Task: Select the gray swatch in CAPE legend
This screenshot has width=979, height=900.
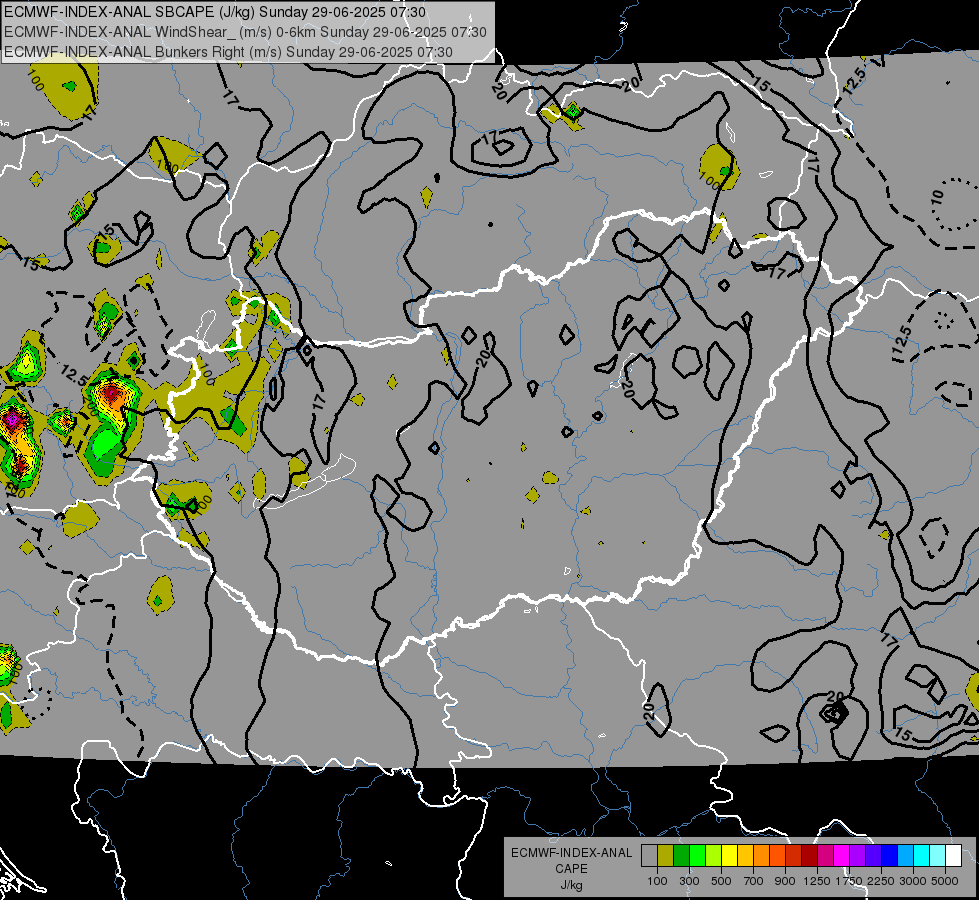Action: coord(649,855)
